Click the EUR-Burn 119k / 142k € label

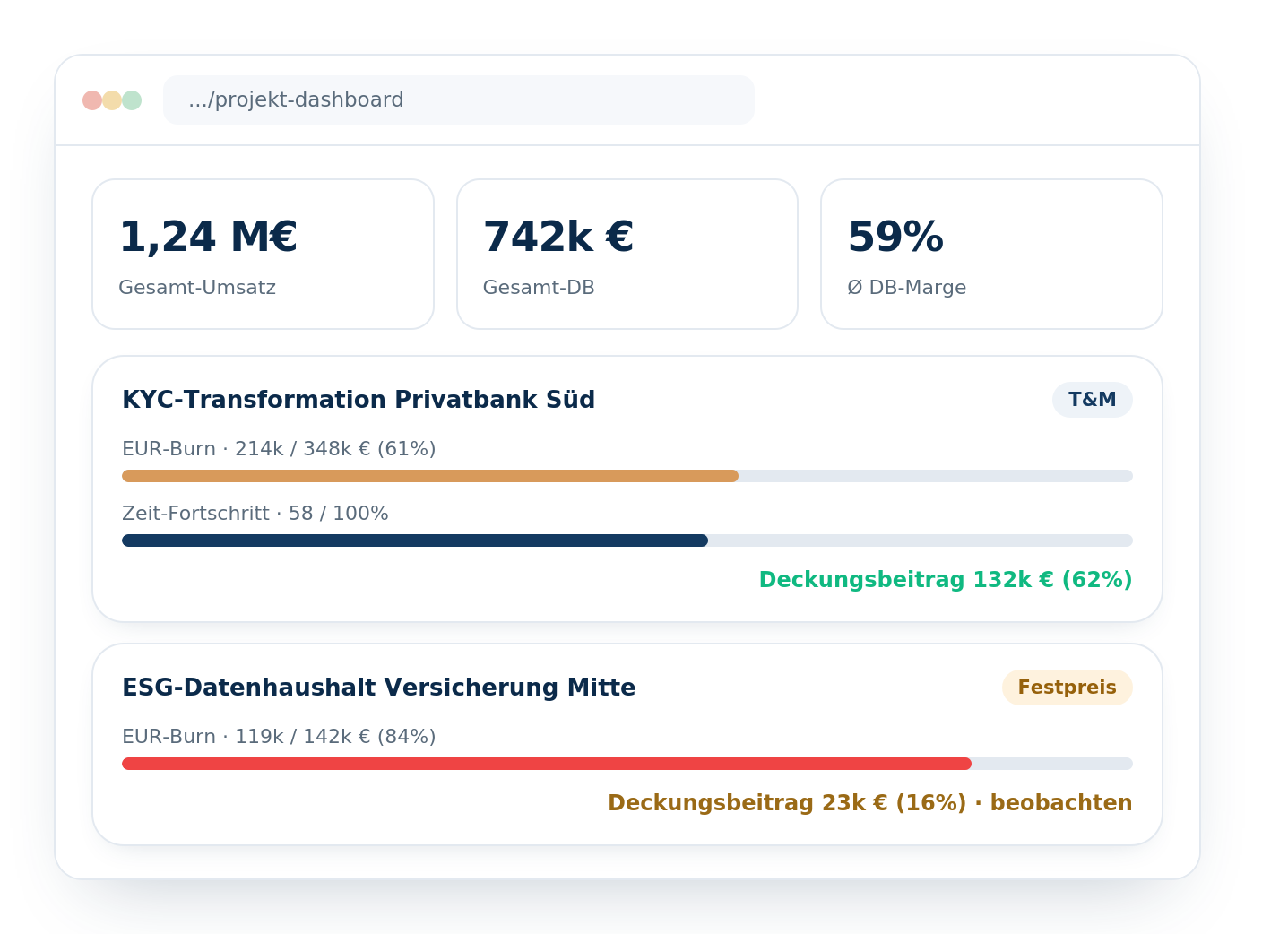tap(279, 737)
